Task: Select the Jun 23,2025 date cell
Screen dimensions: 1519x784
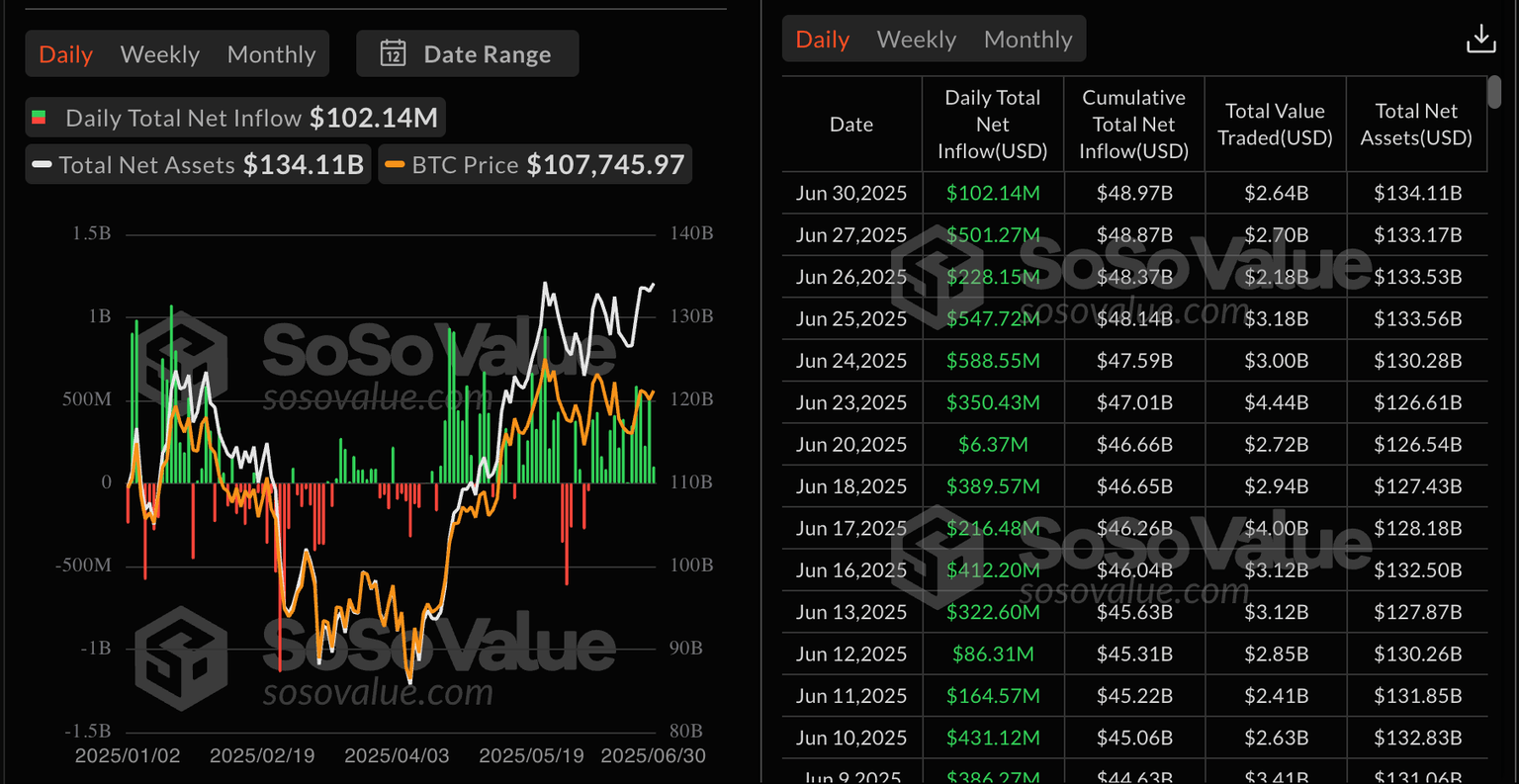Action: tap(851, 402)
